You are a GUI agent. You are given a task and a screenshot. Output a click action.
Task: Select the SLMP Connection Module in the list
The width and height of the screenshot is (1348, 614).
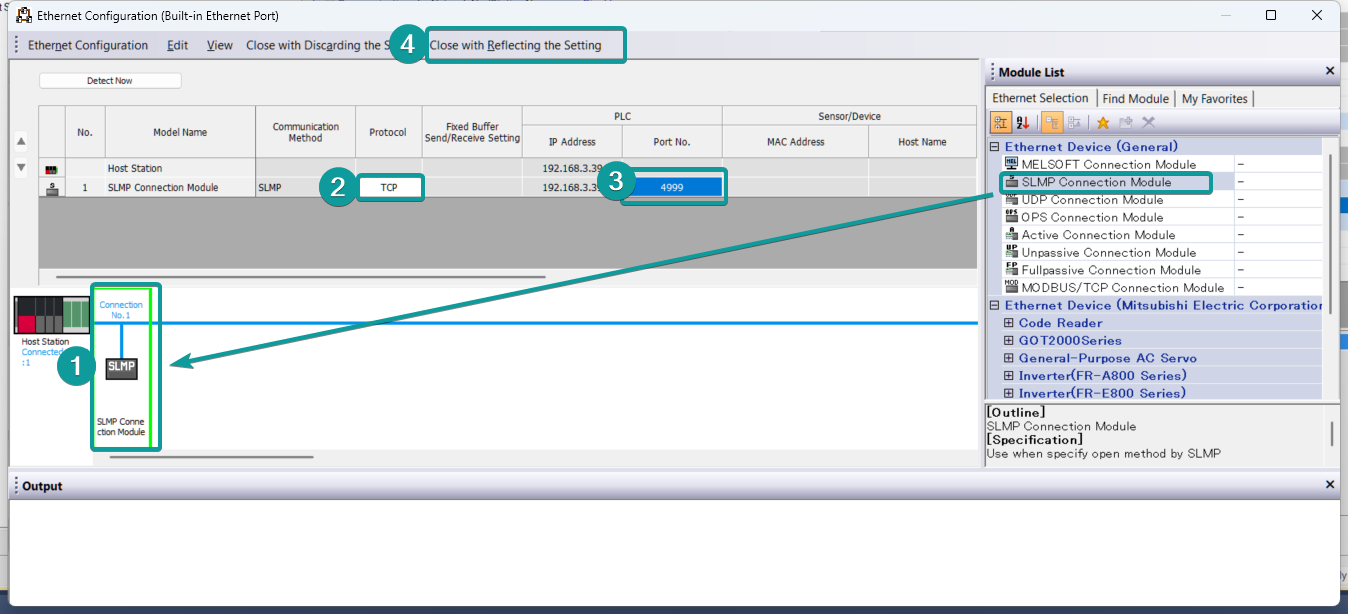tap(1096, 182)
